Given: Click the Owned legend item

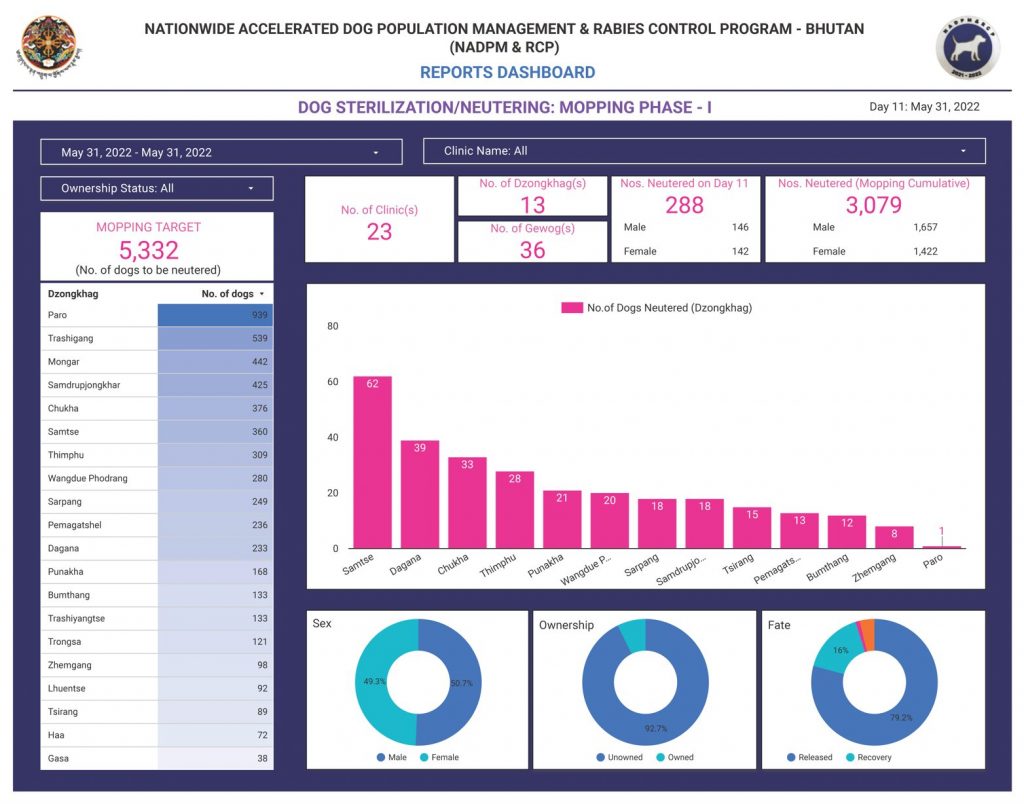Looking at the screenshot, I should point(674,758).
